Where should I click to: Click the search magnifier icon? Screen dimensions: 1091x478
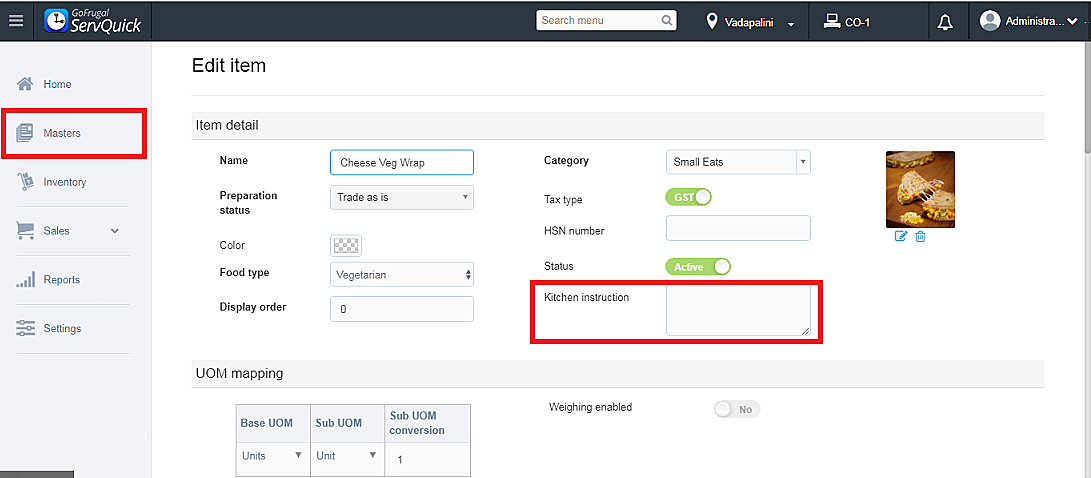coord(667,20)
